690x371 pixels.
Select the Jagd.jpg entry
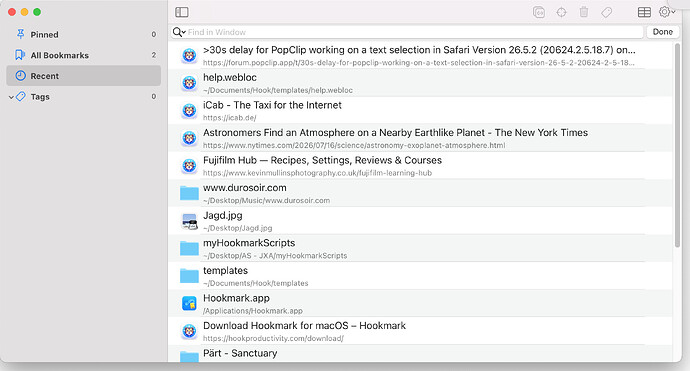tap(420, 221)
